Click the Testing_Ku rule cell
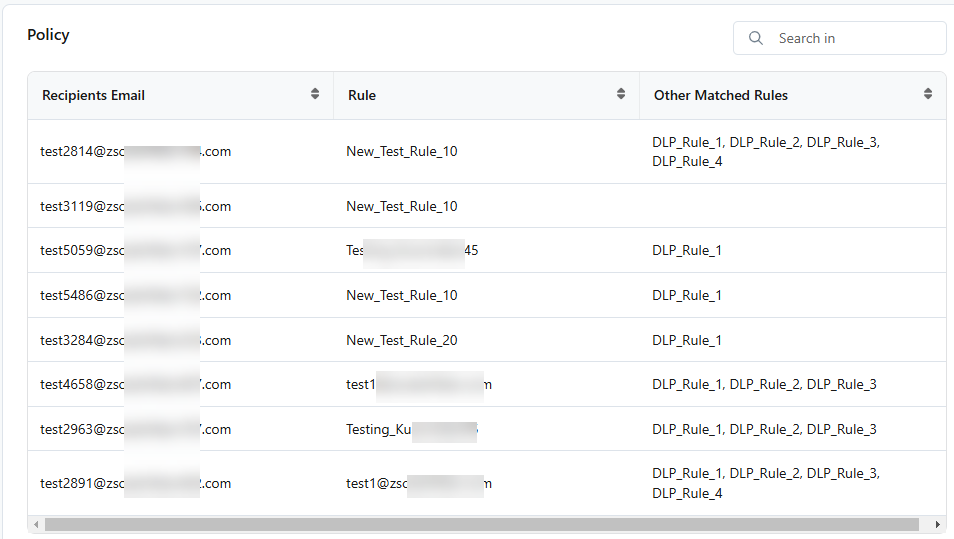The width and height of the screenshot is (954, 539). (411, 429)
